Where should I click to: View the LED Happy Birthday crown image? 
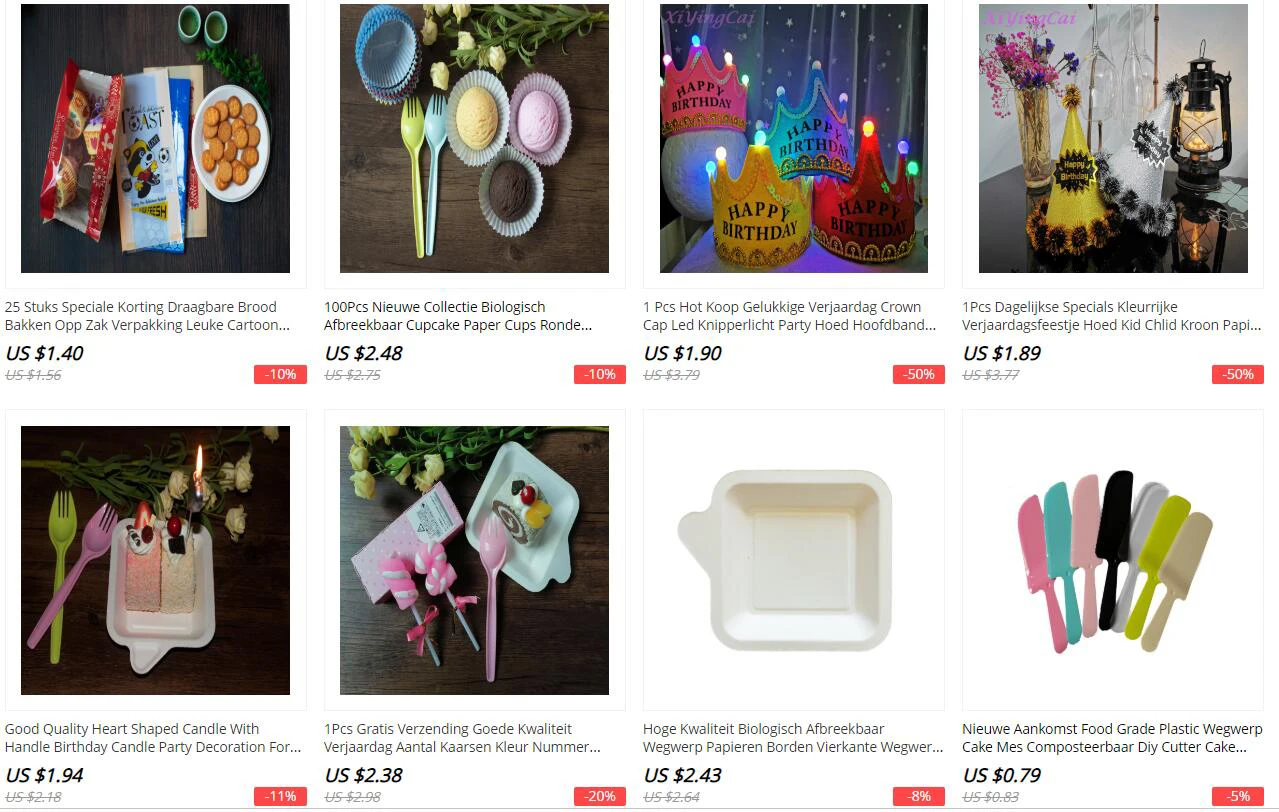tap(793, 139)
